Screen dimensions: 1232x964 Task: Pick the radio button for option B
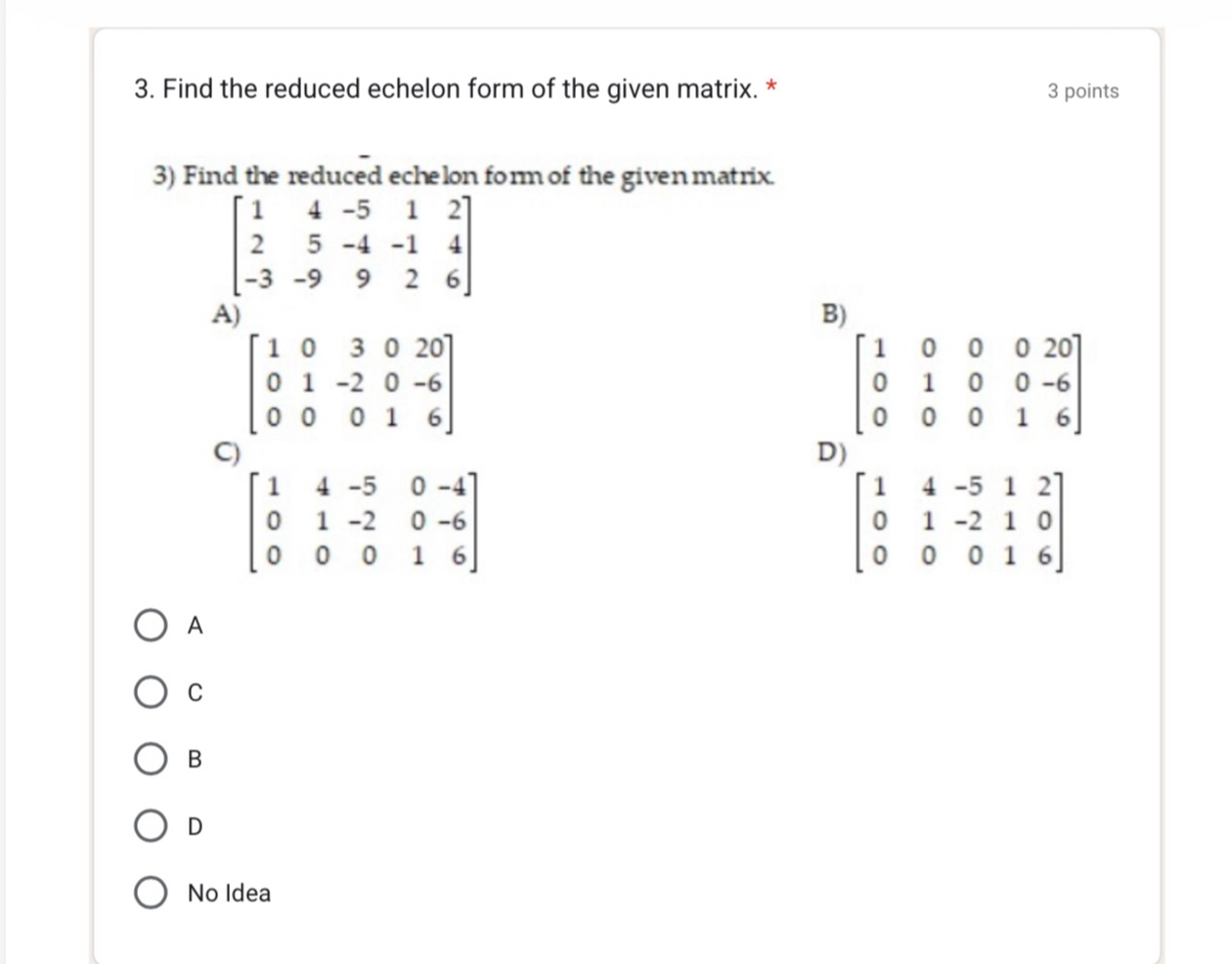[151, 759]
